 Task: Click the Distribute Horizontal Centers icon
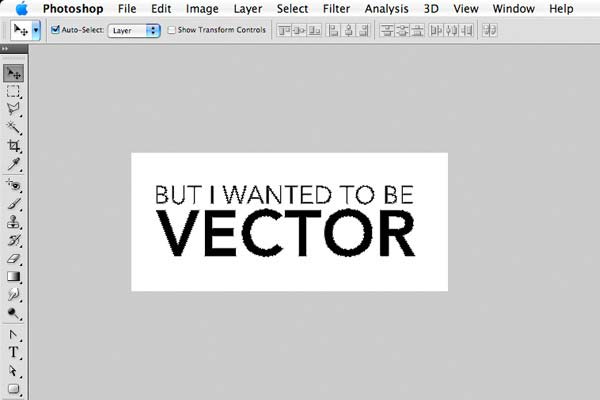point(452,30)
